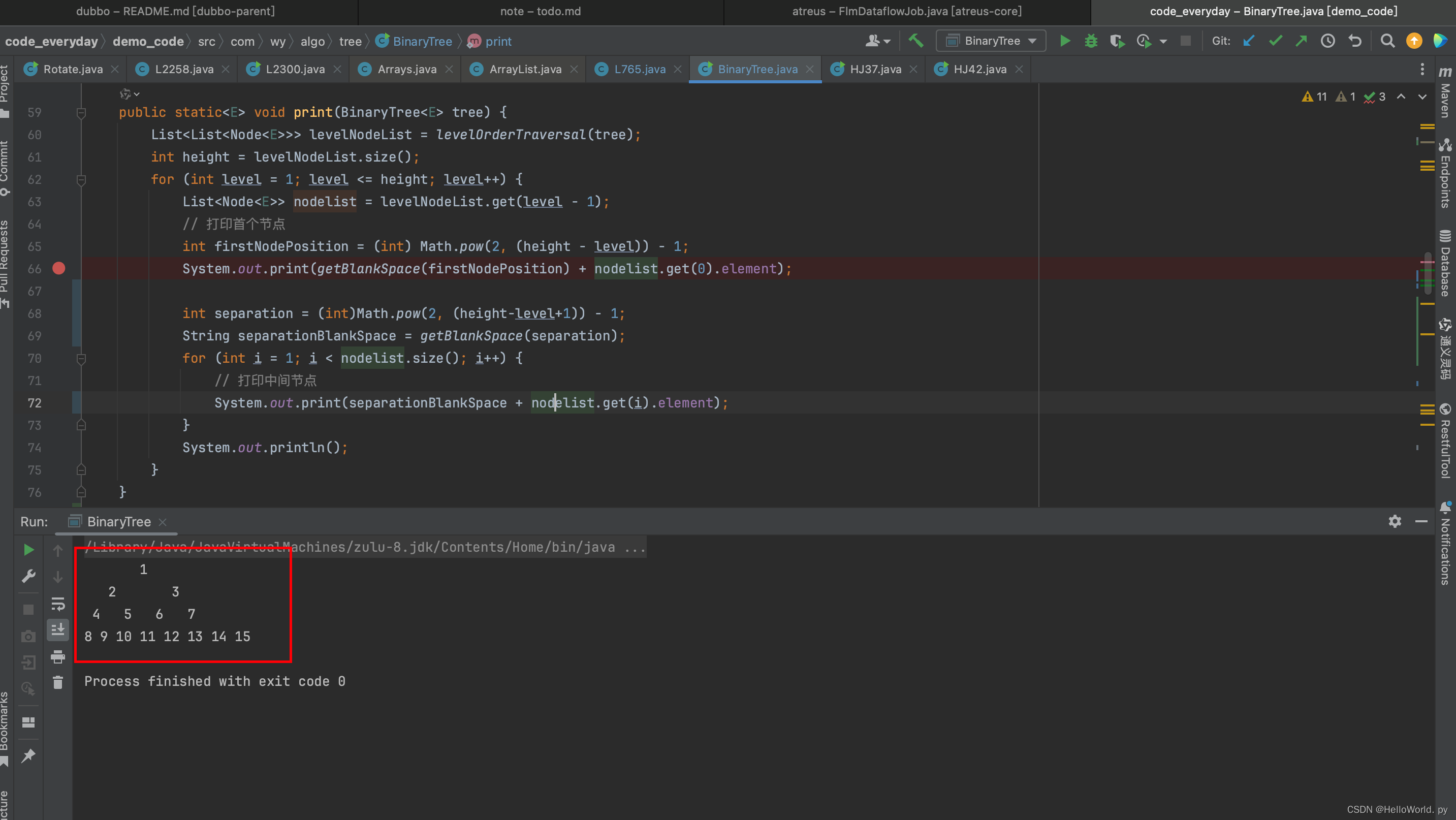This screenshot has width=1456, height=820.
Task: Expand the AI hint dropdown above print method
Action: click(130, 94)
